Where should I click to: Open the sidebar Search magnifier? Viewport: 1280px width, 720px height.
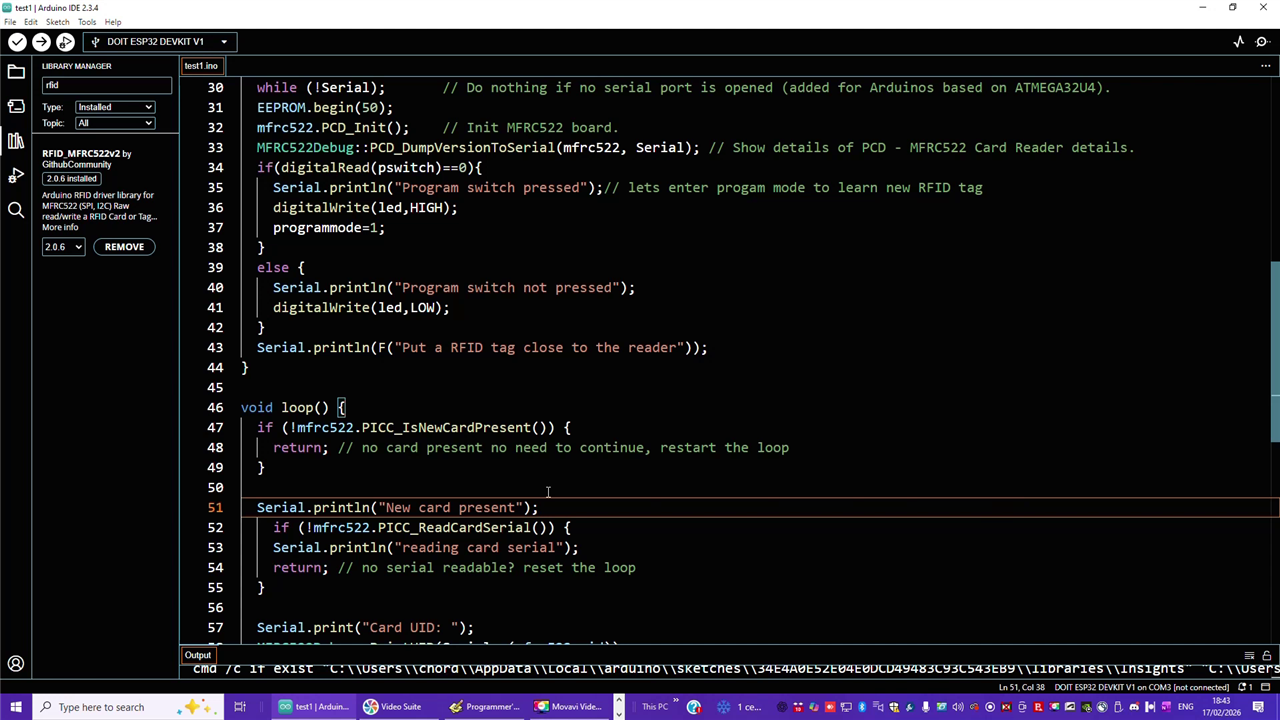[16, 210]
